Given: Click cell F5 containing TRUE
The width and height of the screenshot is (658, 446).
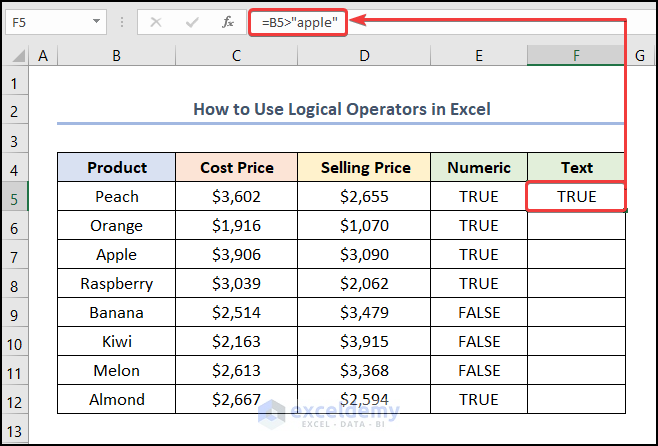Looking at the screenshot, I should [576, 197].
